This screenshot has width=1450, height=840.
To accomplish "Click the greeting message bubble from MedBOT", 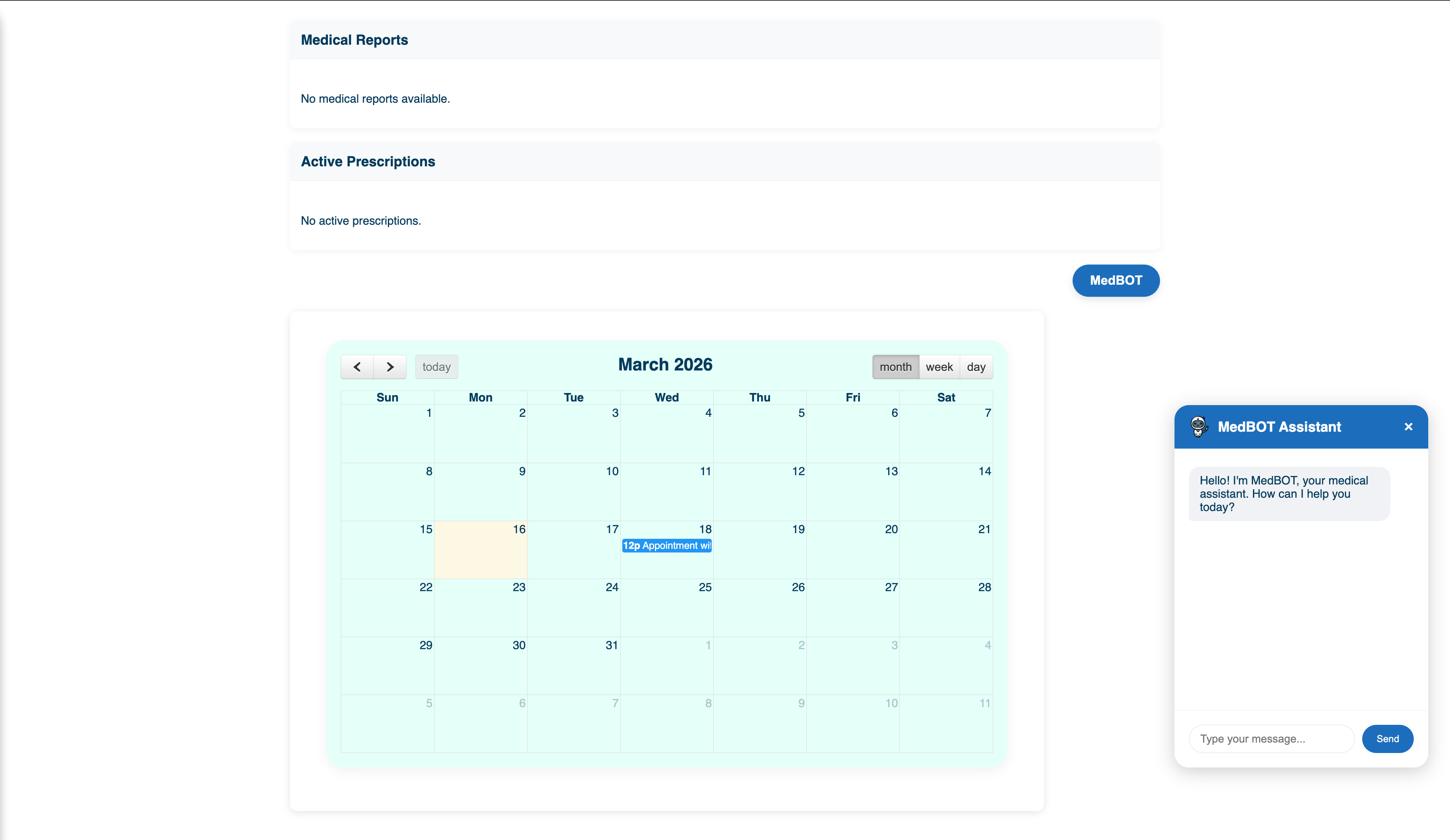I will (x=1289, y=494).
